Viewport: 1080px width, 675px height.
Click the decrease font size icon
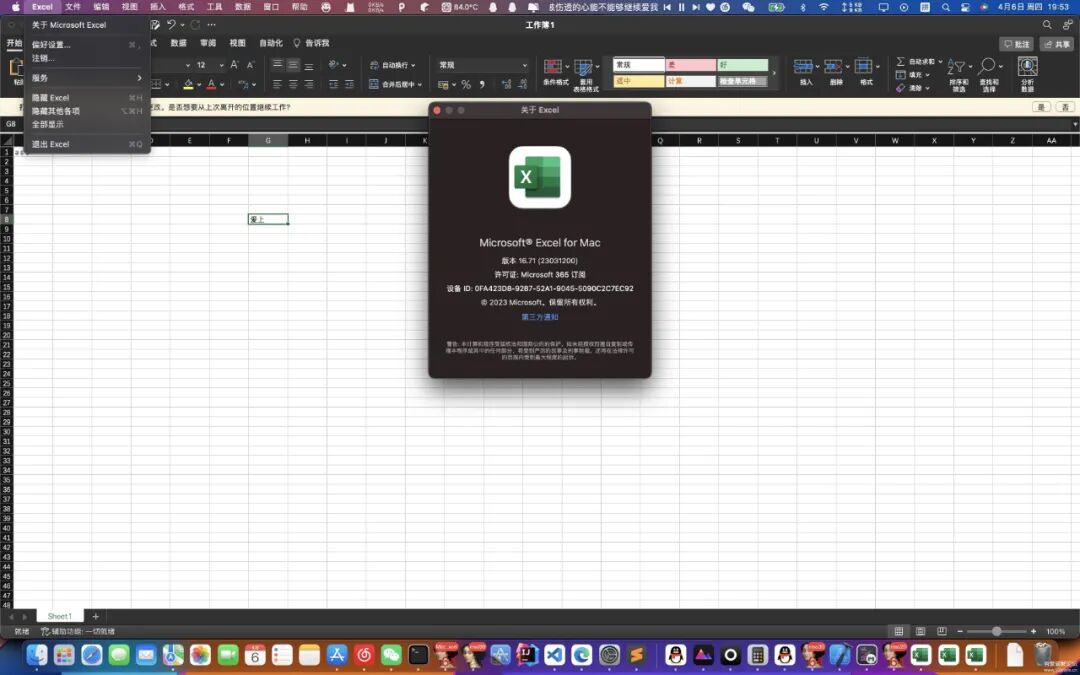tap(250, 65)
